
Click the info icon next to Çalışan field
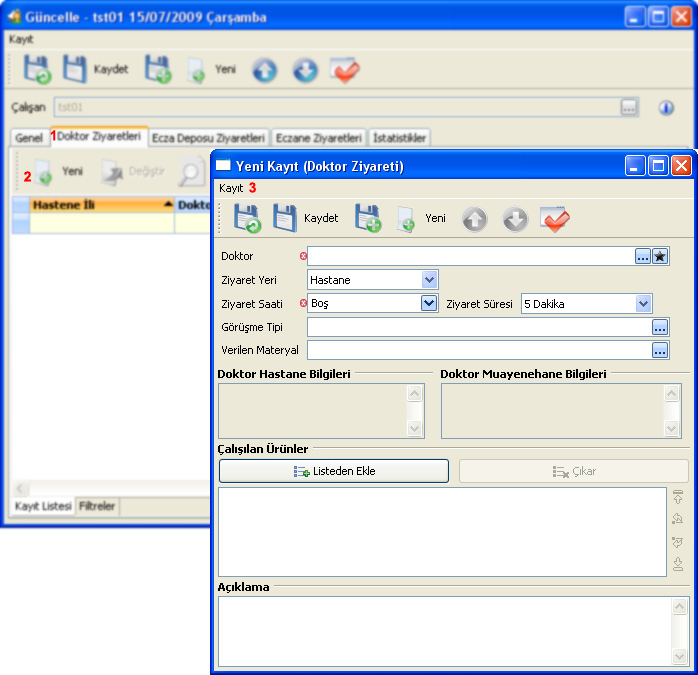666,107
